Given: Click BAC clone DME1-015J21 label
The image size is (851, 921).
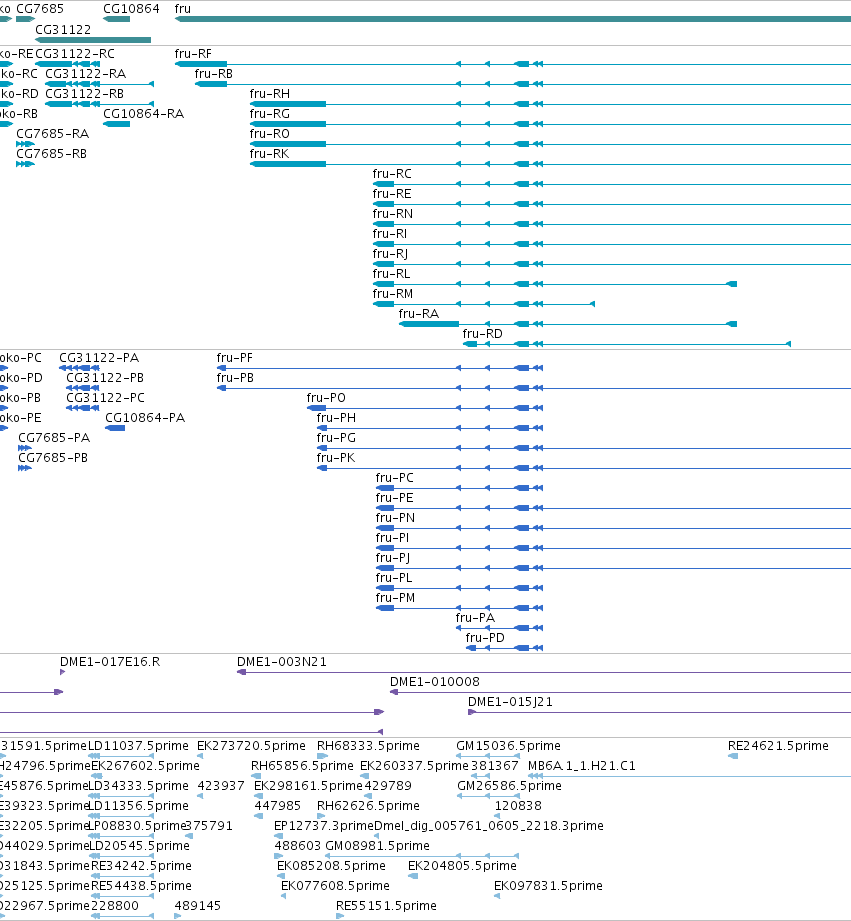Looking at the screenshot, I should coord(510,701).
